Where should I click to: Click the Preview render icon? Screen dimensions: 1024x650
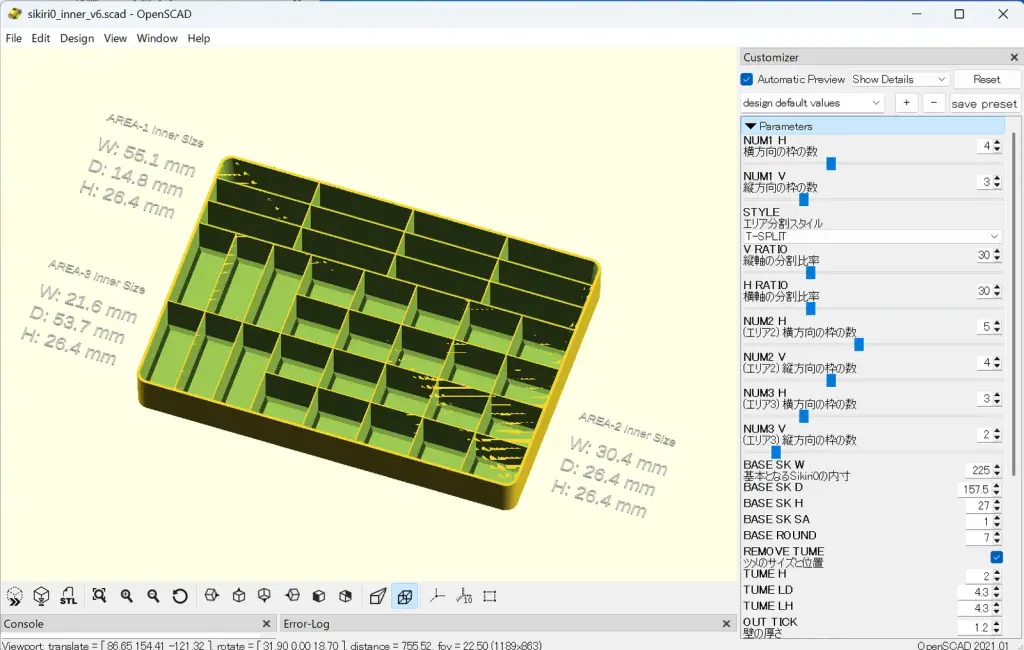point(15,596)
